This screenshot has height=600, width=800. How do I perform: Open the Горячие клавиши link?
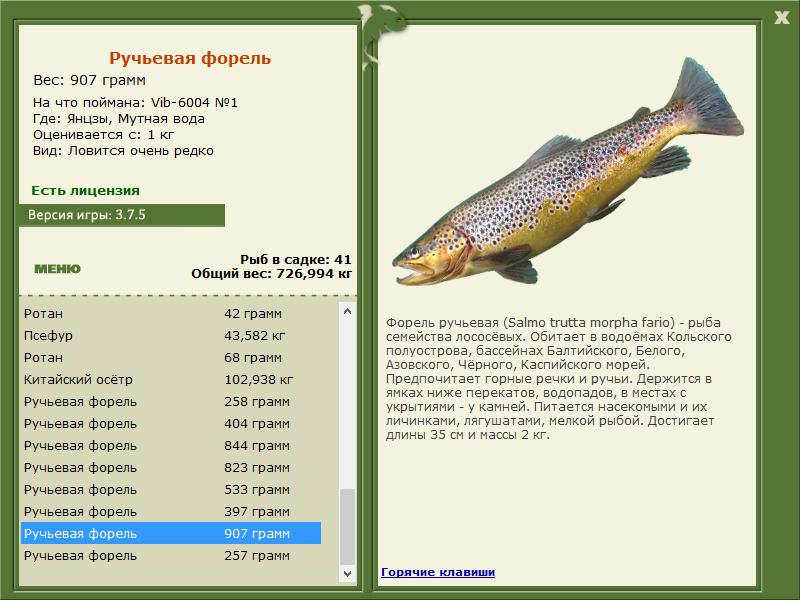pyautogui.click(x=438, y=572)
